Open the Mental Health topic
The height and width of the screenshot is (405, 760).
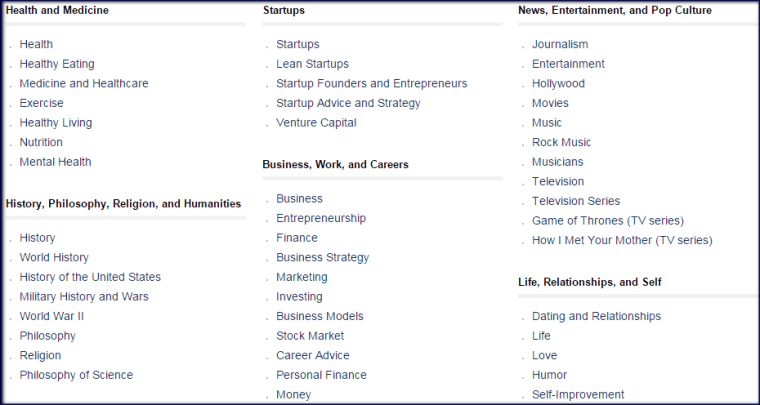(55, 162)
